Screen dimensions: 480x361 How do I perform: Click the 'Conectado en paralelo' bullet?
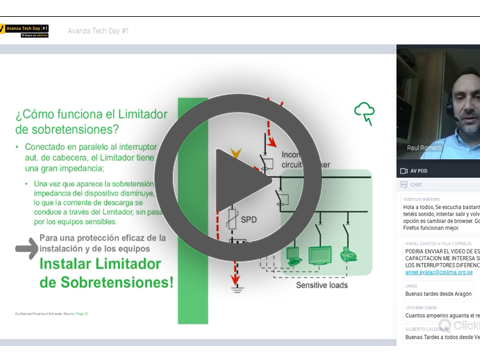coord(91,157)
